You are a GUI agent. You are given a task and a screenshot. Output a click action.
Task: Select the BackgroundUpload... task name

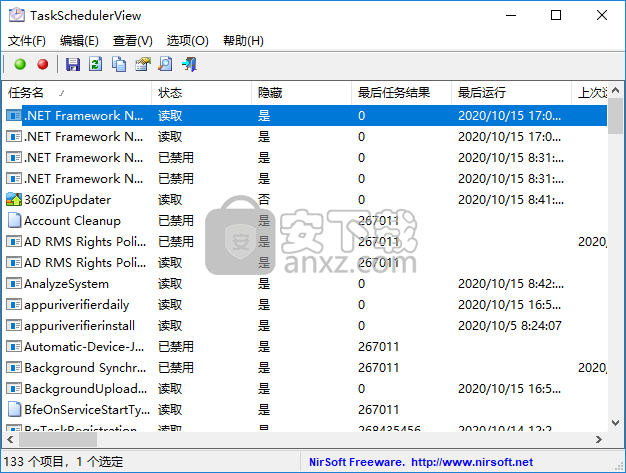point(85,389)
